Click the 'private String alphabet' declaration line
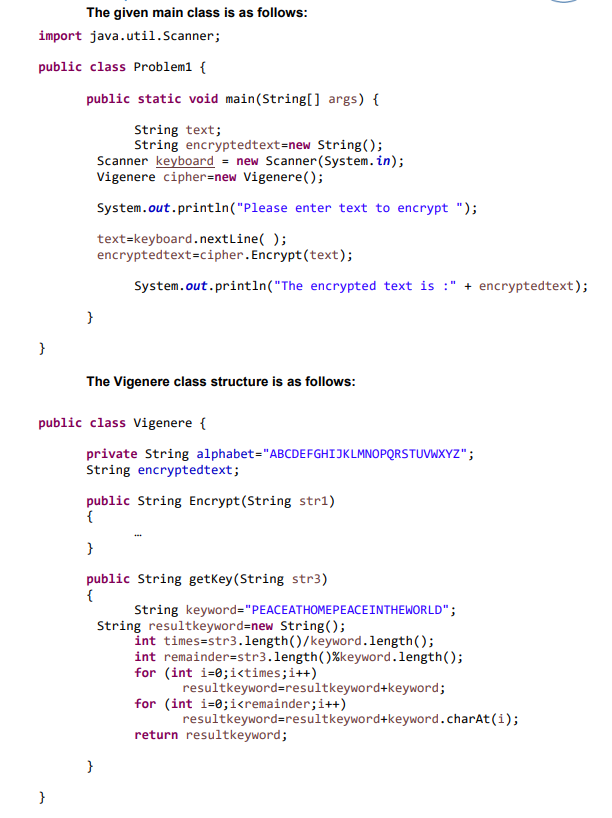The image size is (612, 818). tap(280, 454)
